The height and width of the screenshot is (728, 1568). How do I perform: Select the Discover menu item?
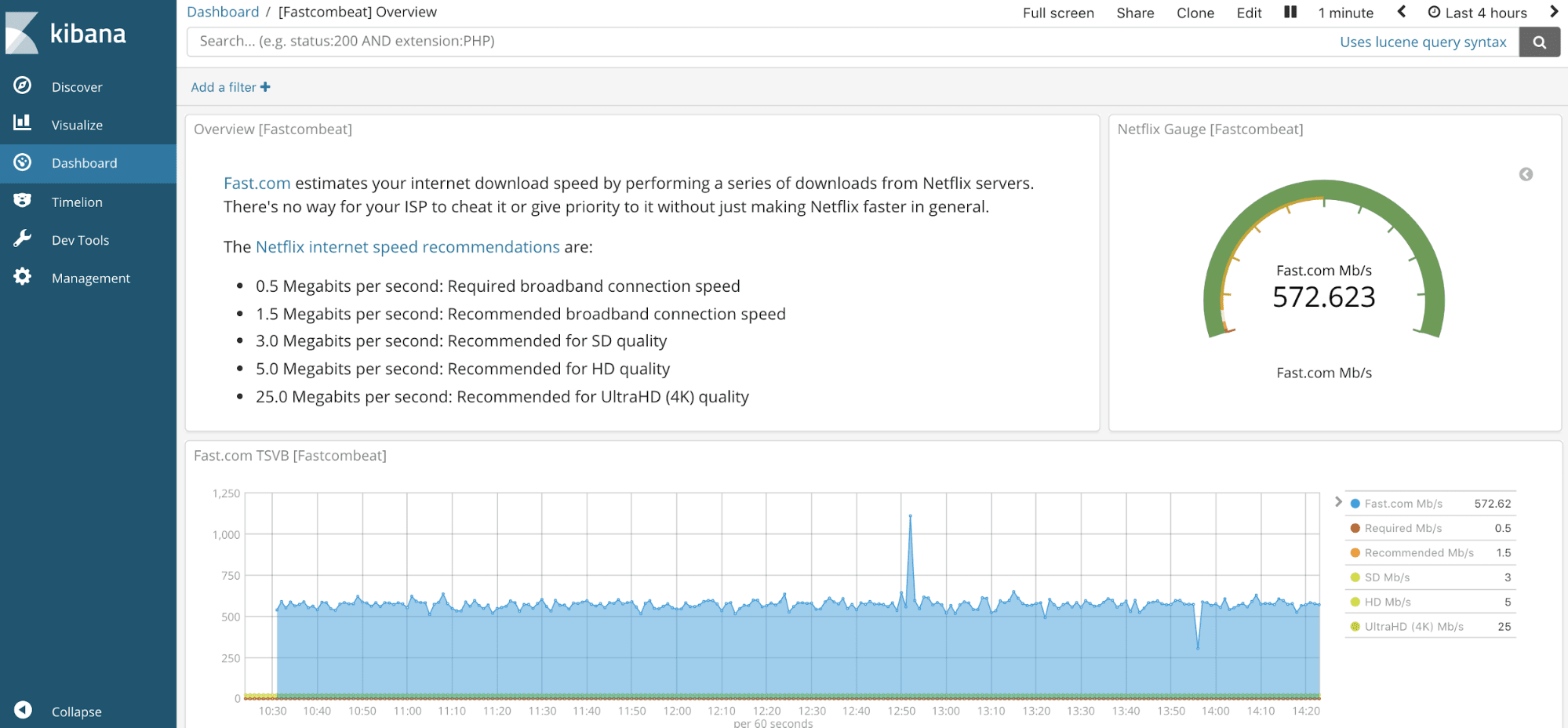(x=77, y=87)
